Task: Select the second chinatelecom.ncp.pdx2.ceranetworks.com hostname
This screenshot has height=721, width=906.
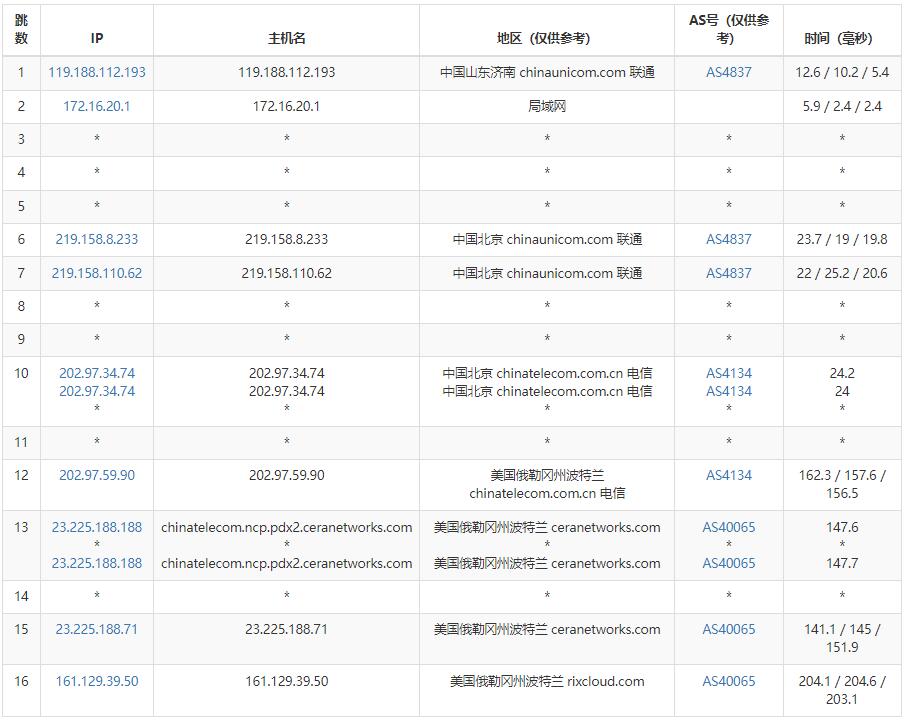Action: click(x=287, y=563)
